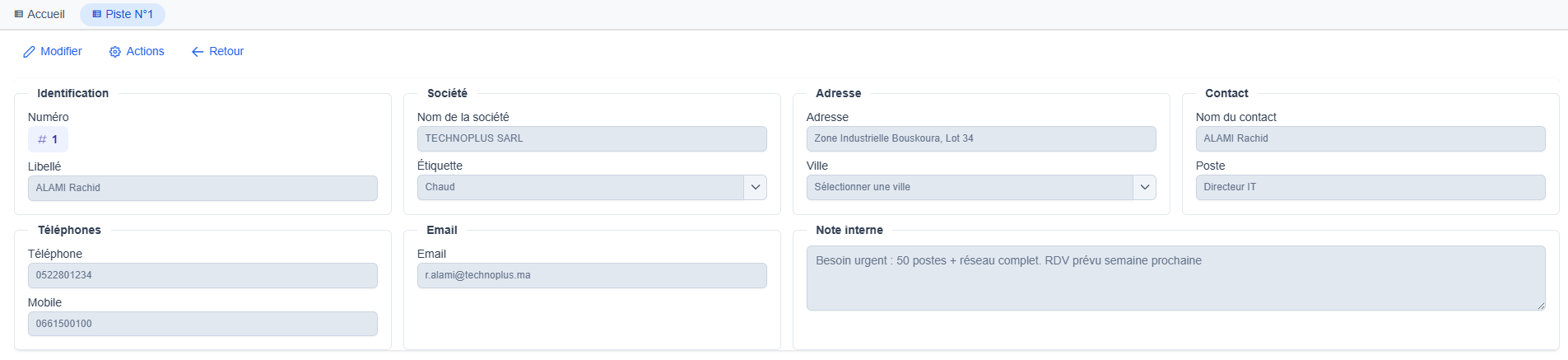Click the Identification section title

[x=72, y=93]
